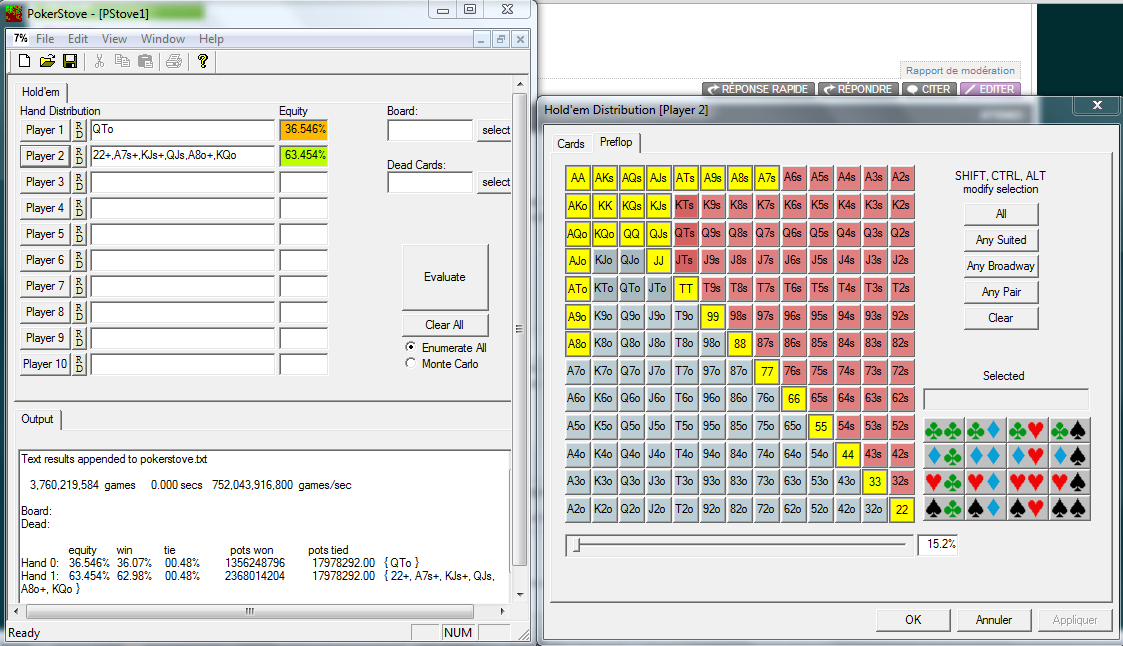The width and height of the screenshot is (1123, 646).
Task: Select the Enumerate All radio button
Action: pos(410,347)
